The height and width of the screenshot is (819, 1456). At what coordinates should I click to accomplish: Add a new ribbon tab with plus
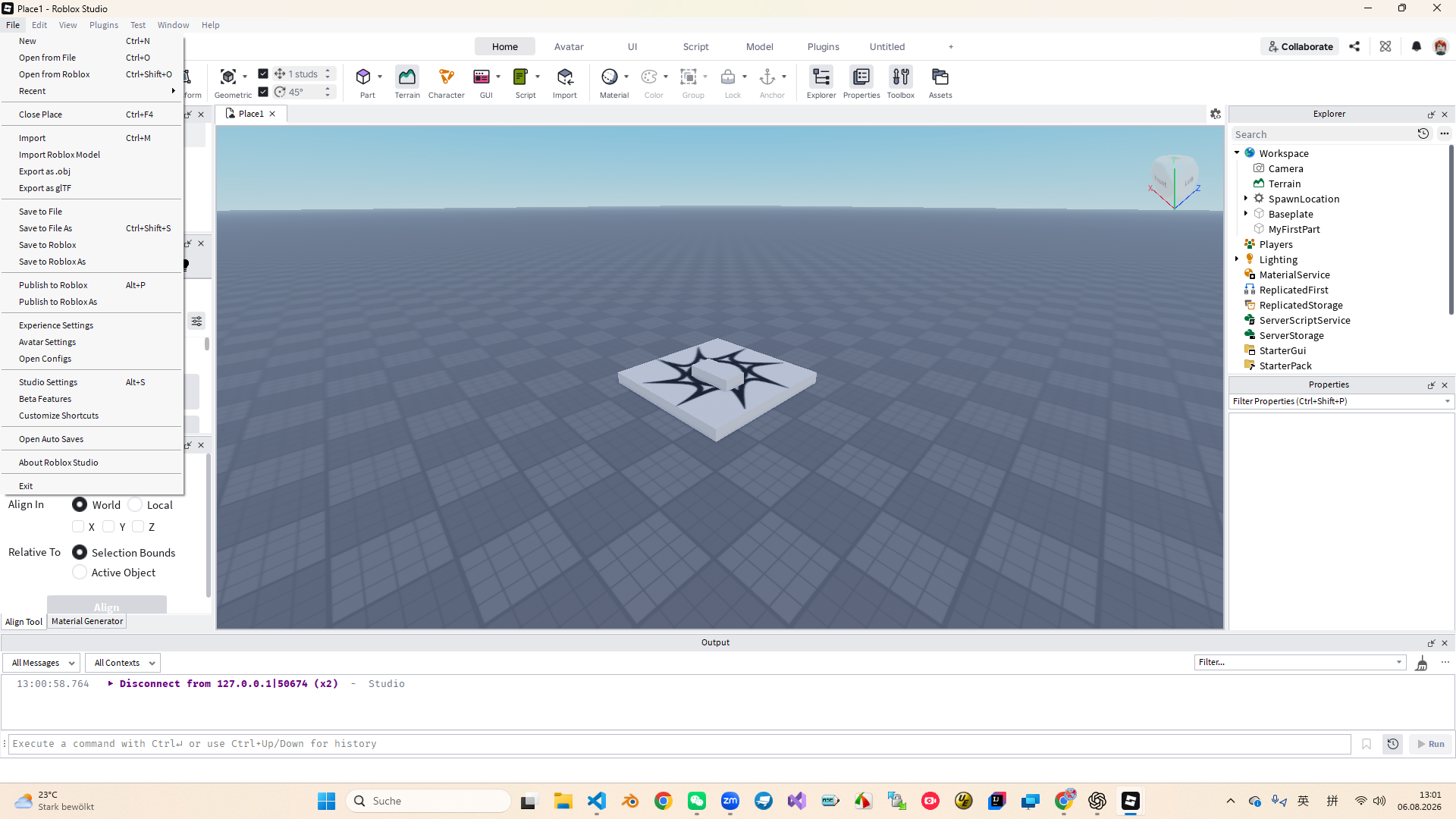click(x=951, y=46)
